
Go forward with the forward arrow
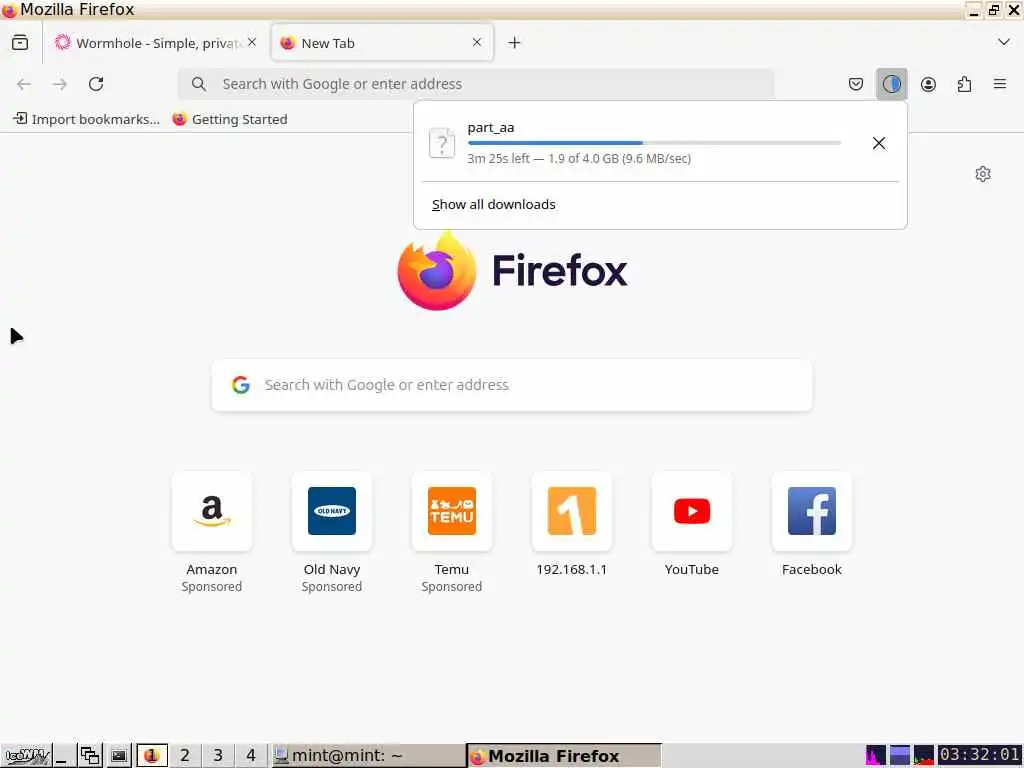coord(60,84)
